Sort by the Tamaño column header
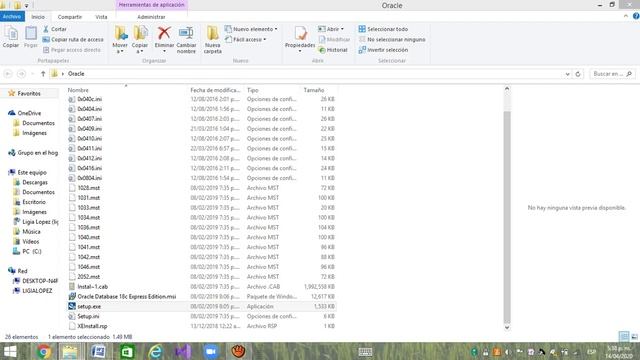The width and height of the screenshot is (640, 360). [x=313, y=90]
